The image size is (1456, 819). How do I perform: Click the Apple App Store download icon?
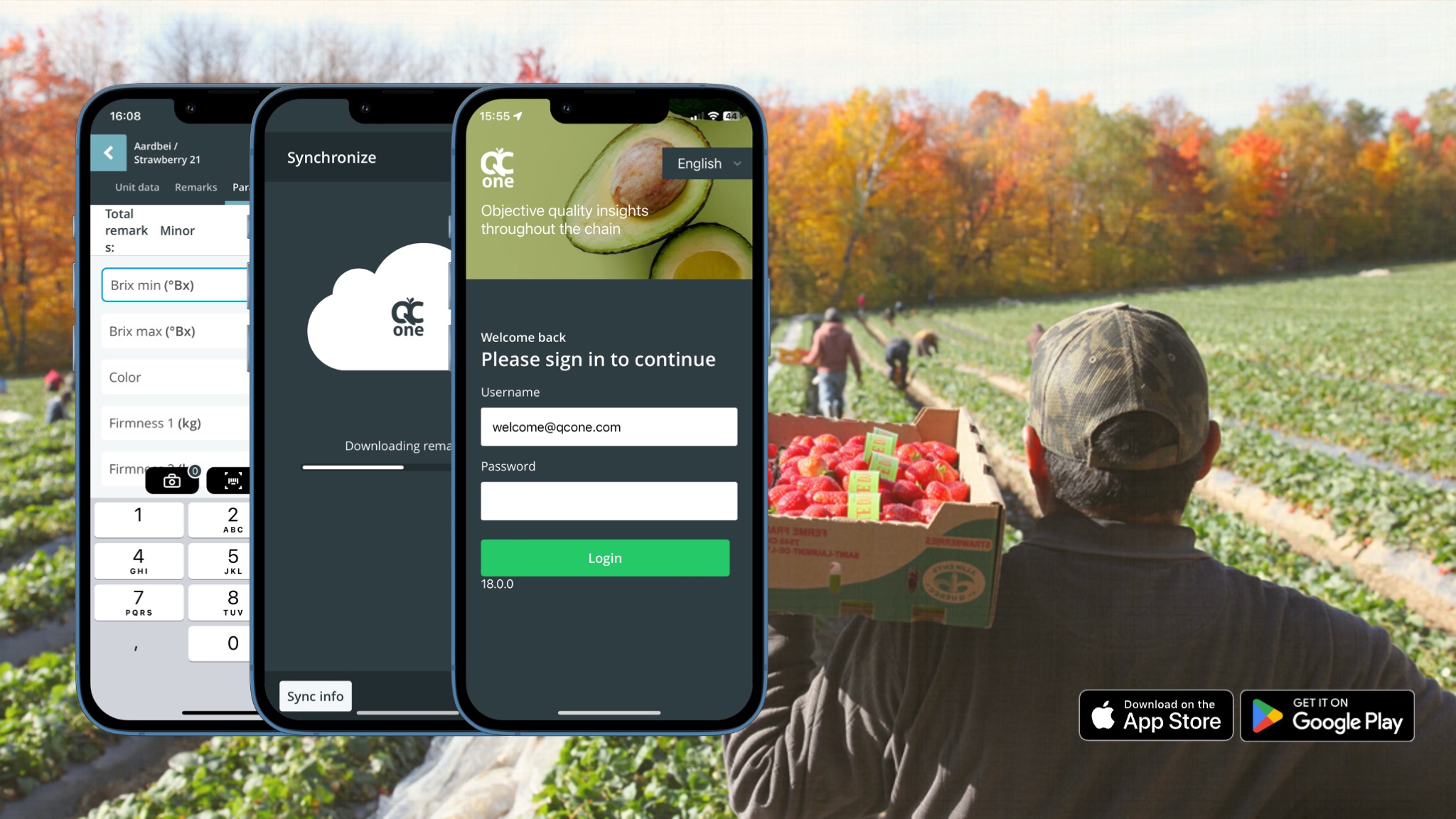coord(1157,714)
